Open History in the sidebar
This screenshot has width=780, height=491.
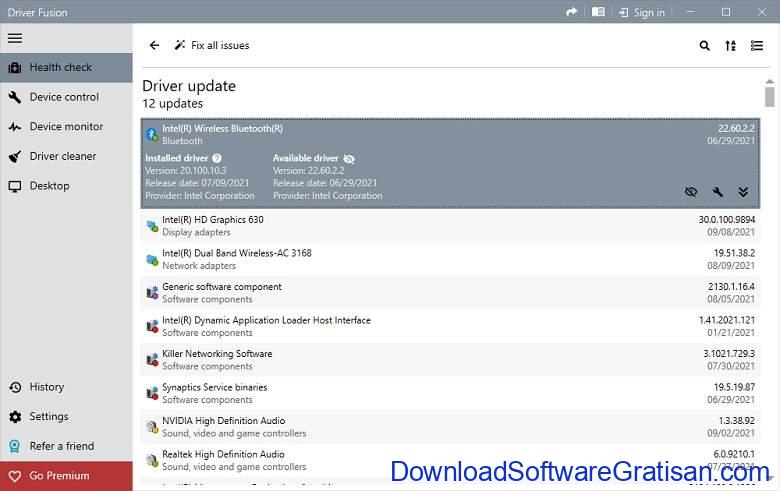click(66, 387)
